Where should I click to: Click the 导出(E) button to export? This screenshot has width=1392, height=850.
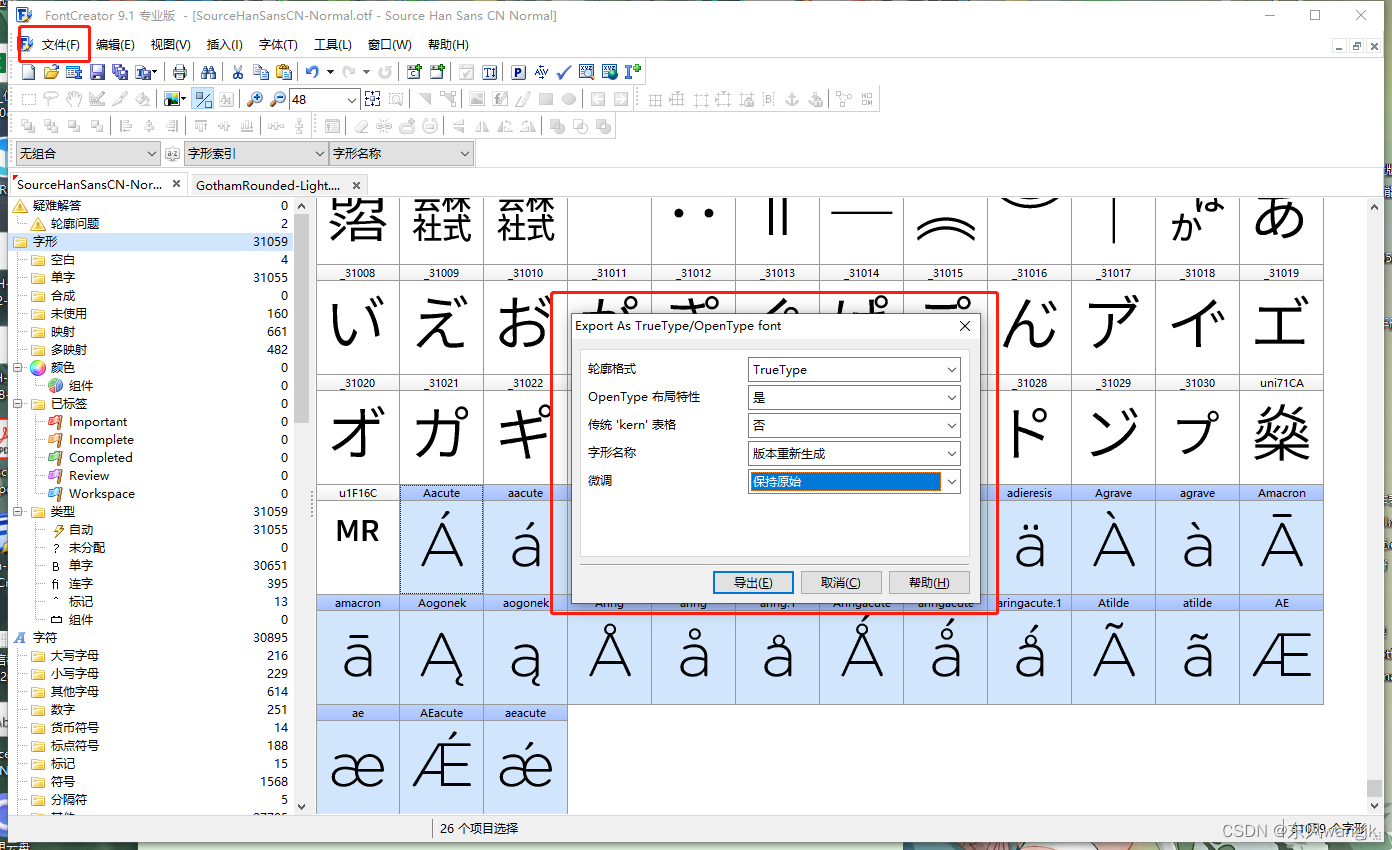coord(753,582)
